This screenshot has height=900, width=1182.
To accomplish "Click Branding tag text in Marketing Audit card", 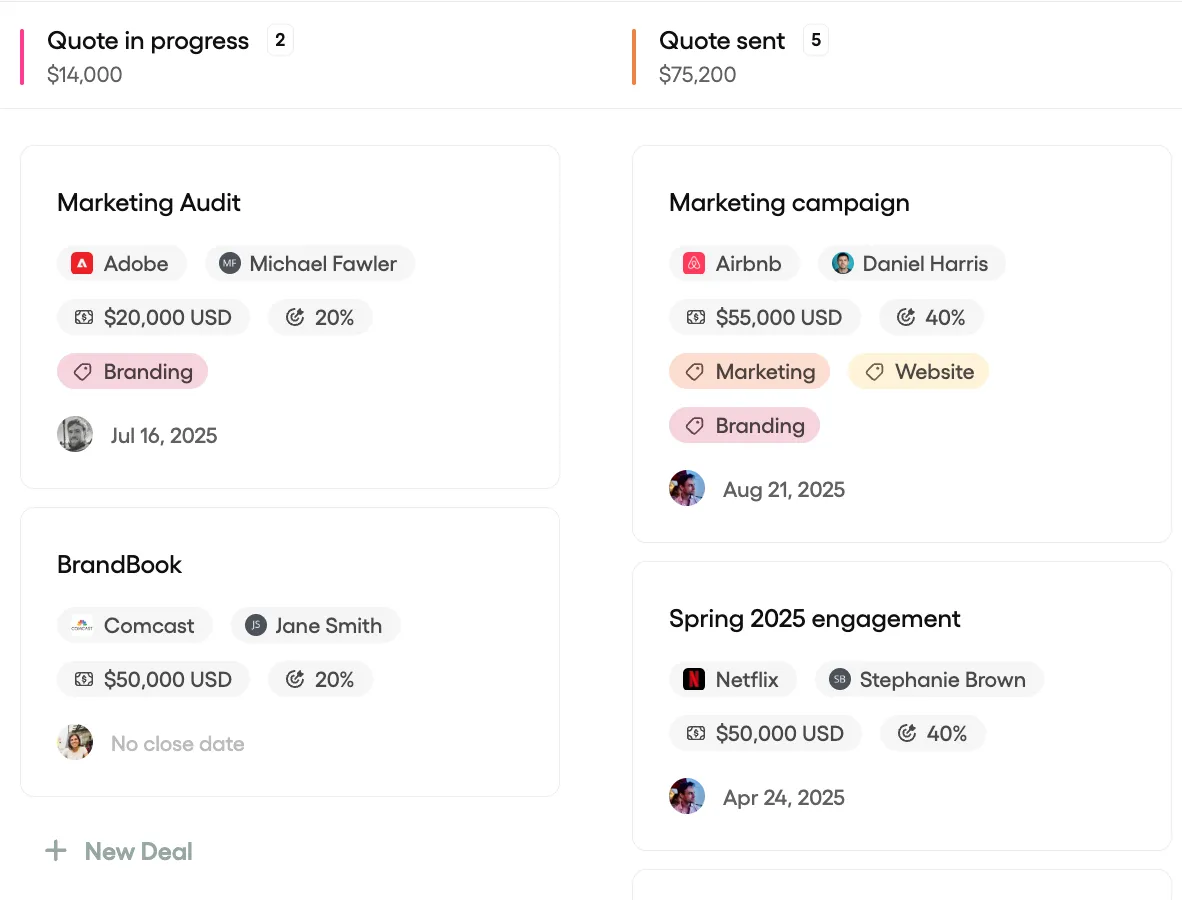I will [x=148, y=372].
